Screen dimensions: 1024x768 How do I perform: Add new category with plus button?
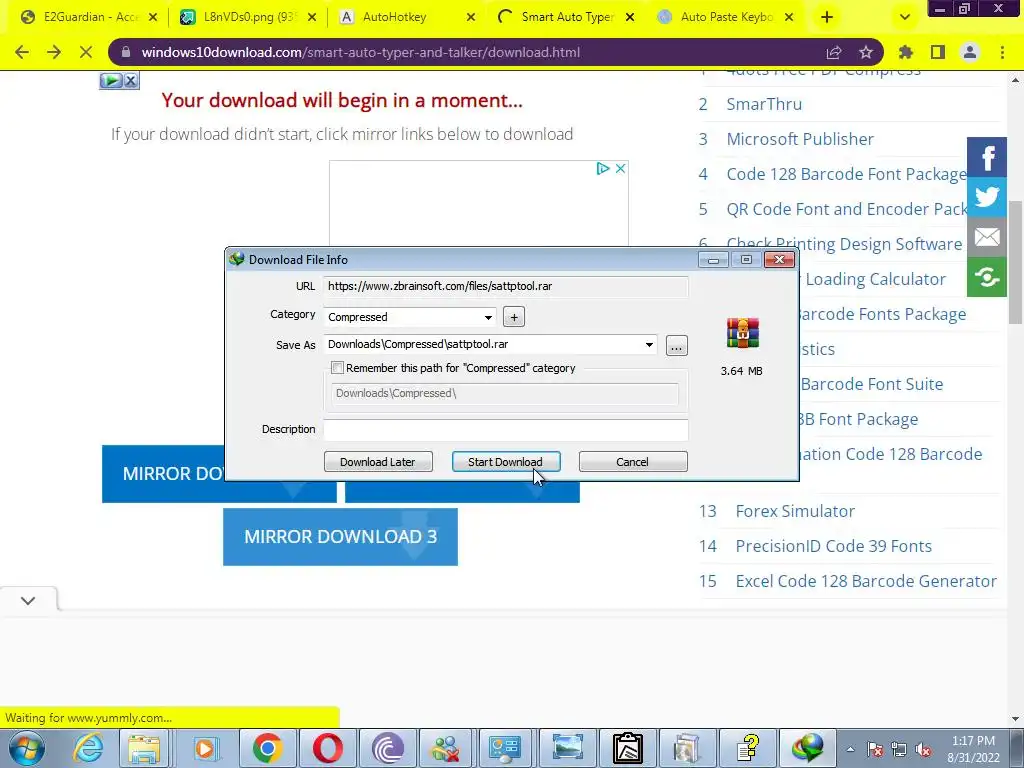(514, 317)
